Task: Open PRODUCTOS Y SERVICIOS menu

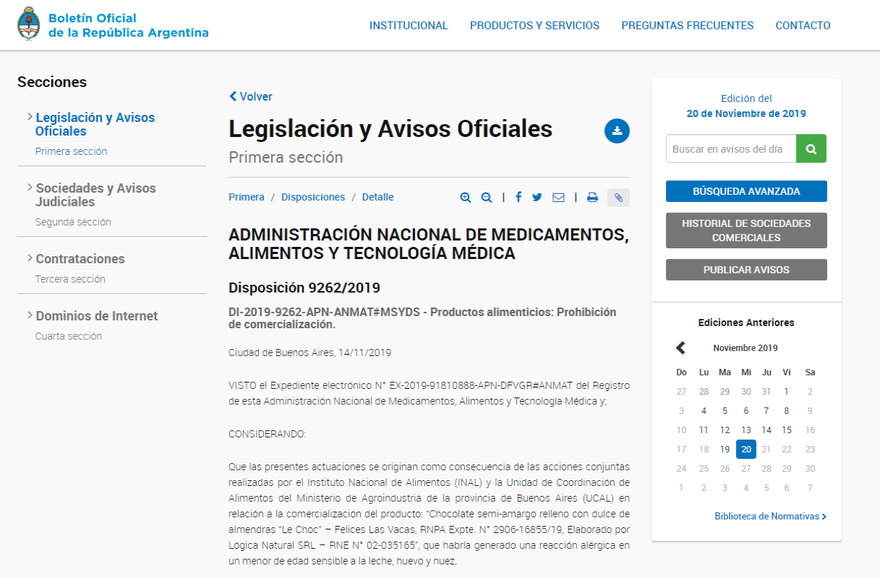Action: click(x=534, y=25)
